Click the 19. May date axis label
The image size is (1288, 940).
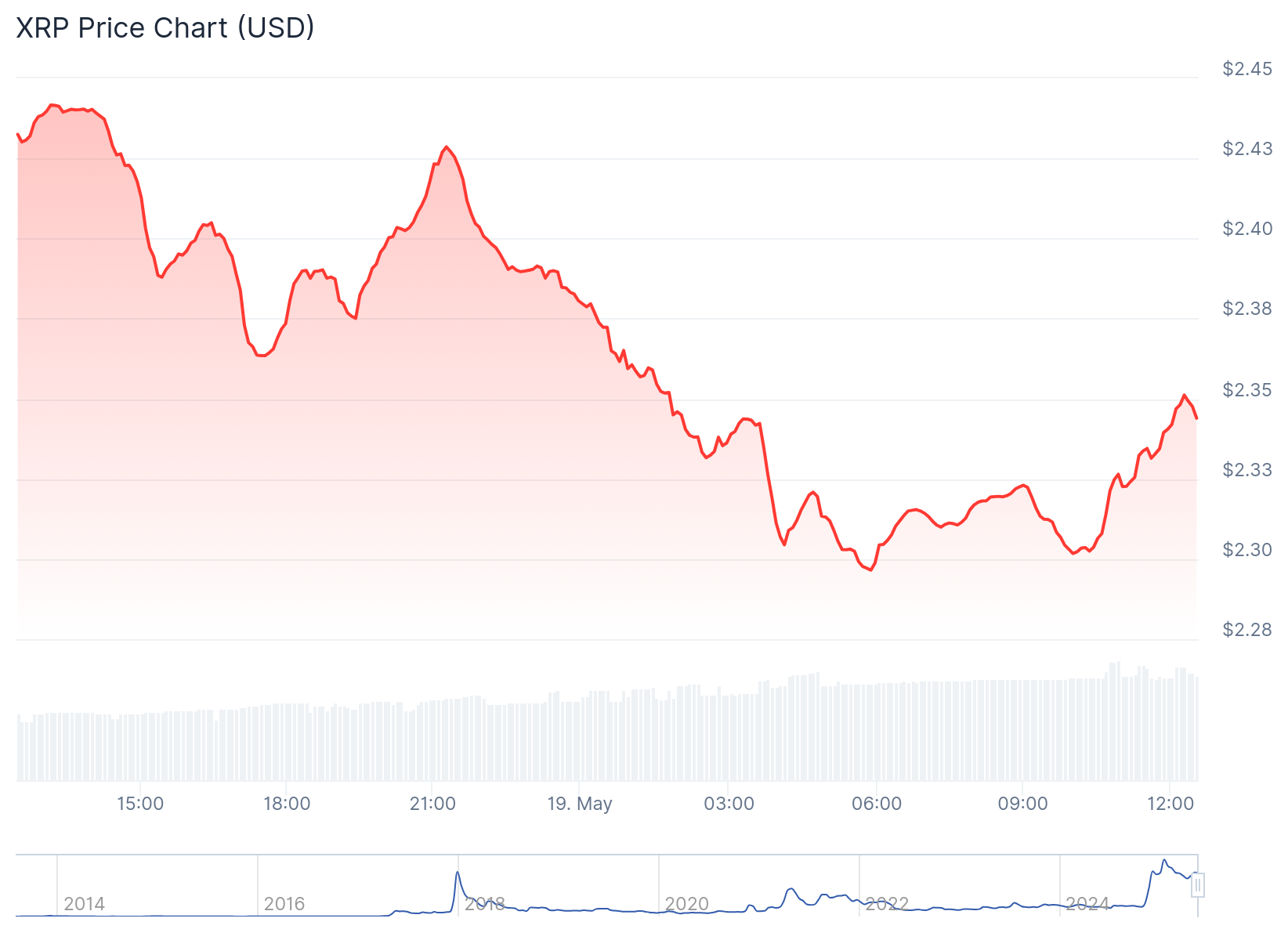[x=580, y=804]
